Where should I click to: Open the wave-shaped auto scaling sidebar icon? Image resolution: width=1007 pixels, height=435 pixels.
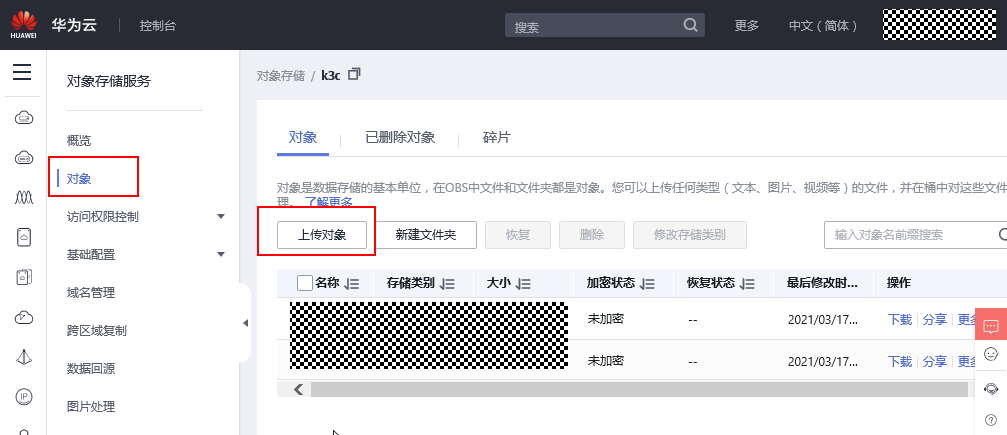tap(24, 197)
